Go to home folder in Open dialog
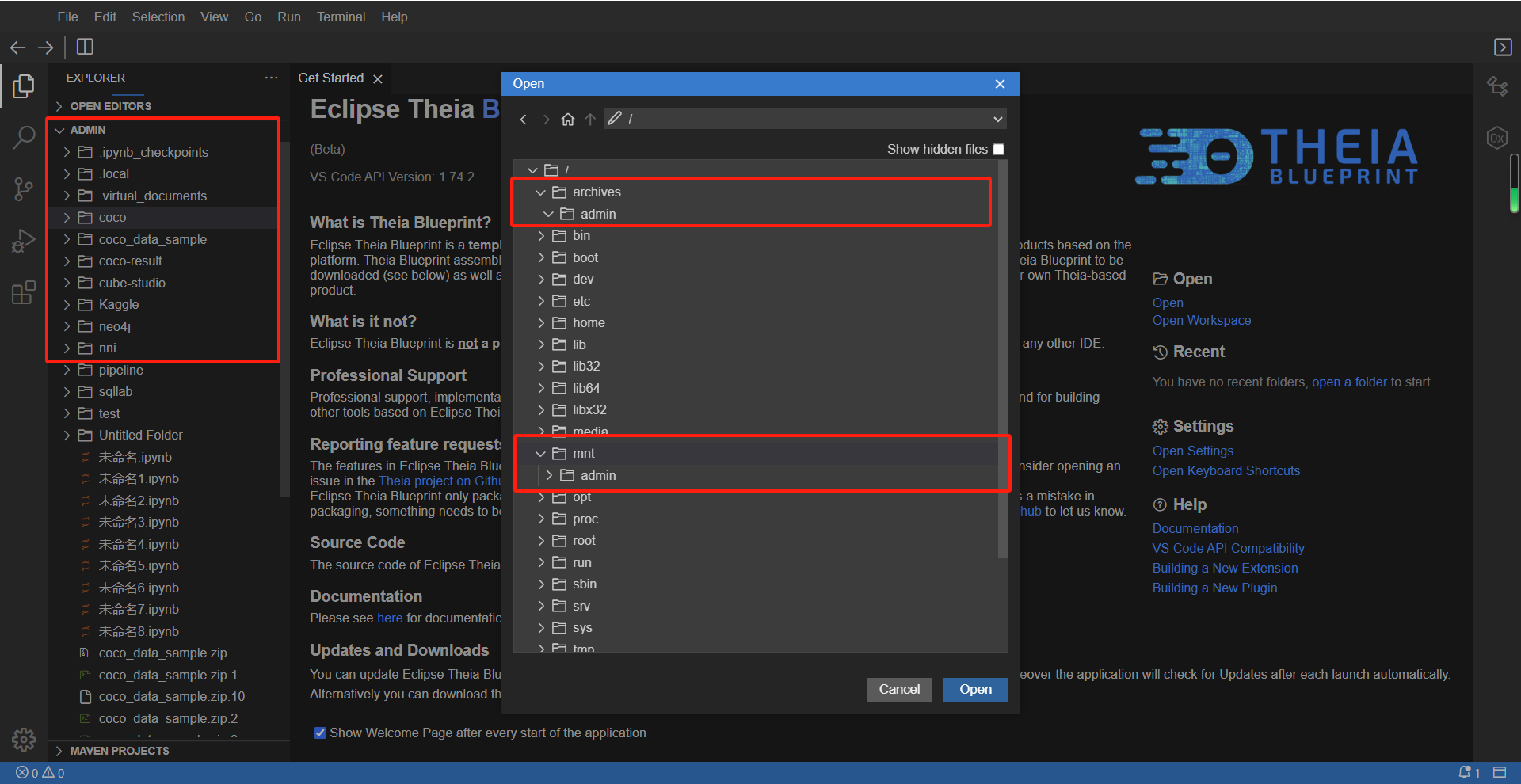The image size is (1521, 784). point(568,120)
